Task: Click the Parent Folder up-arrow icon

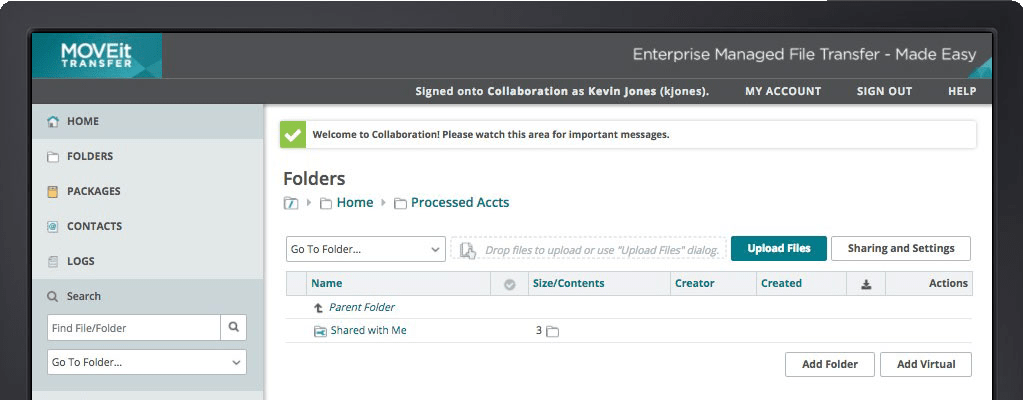Action: (x=319, y=308)
